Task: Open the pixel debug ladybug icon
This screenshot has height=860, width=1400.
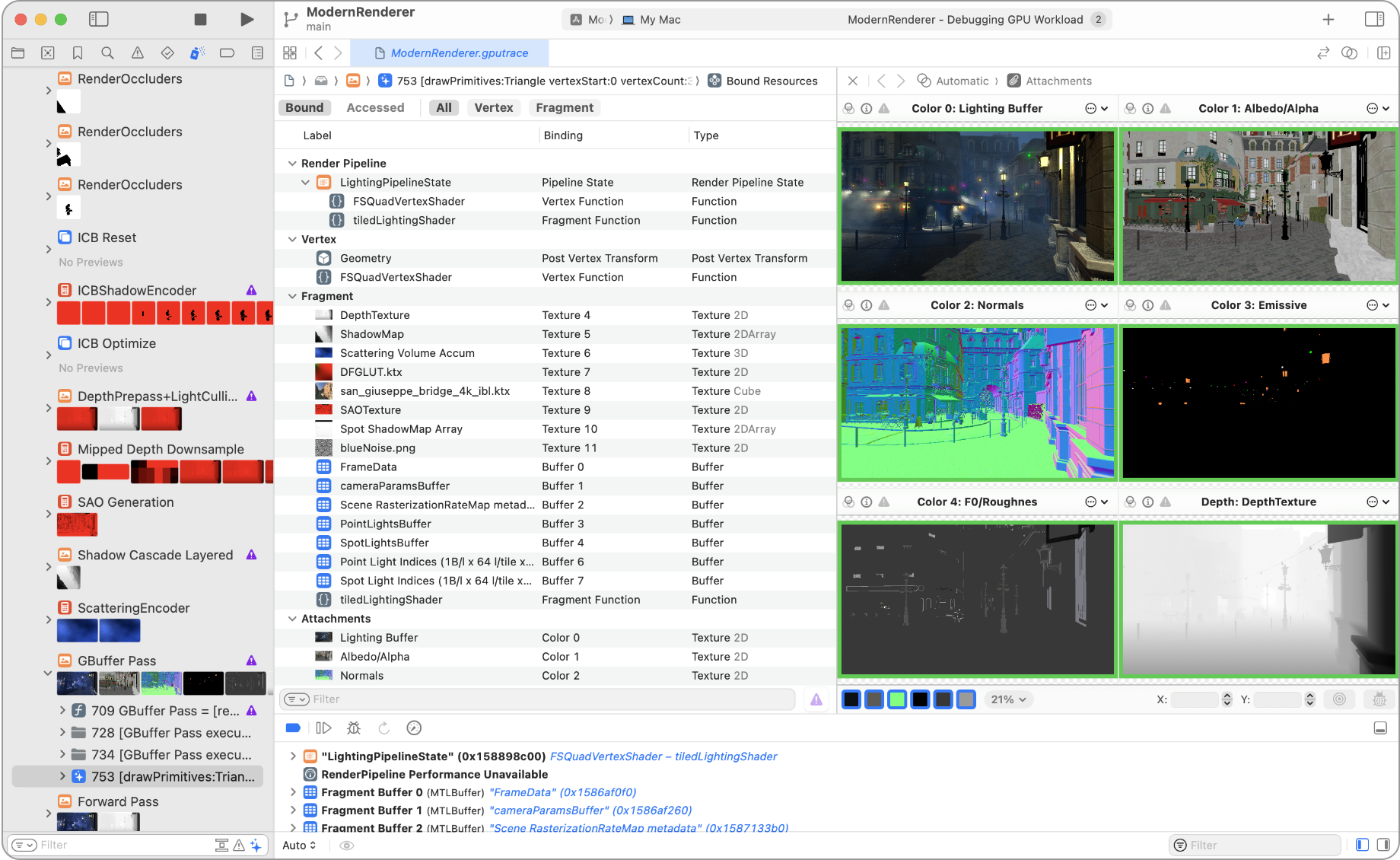Action: pos(1379,699)
